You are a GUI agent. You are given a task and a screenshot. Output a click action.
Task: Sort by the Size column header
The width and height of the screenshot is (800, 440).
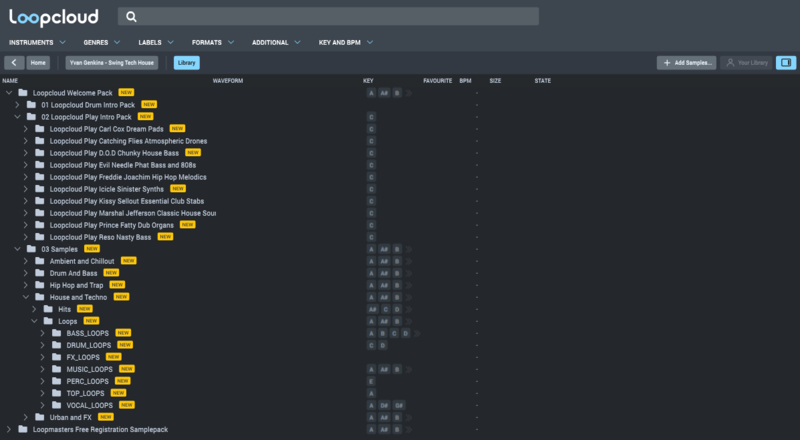(495, 81)
